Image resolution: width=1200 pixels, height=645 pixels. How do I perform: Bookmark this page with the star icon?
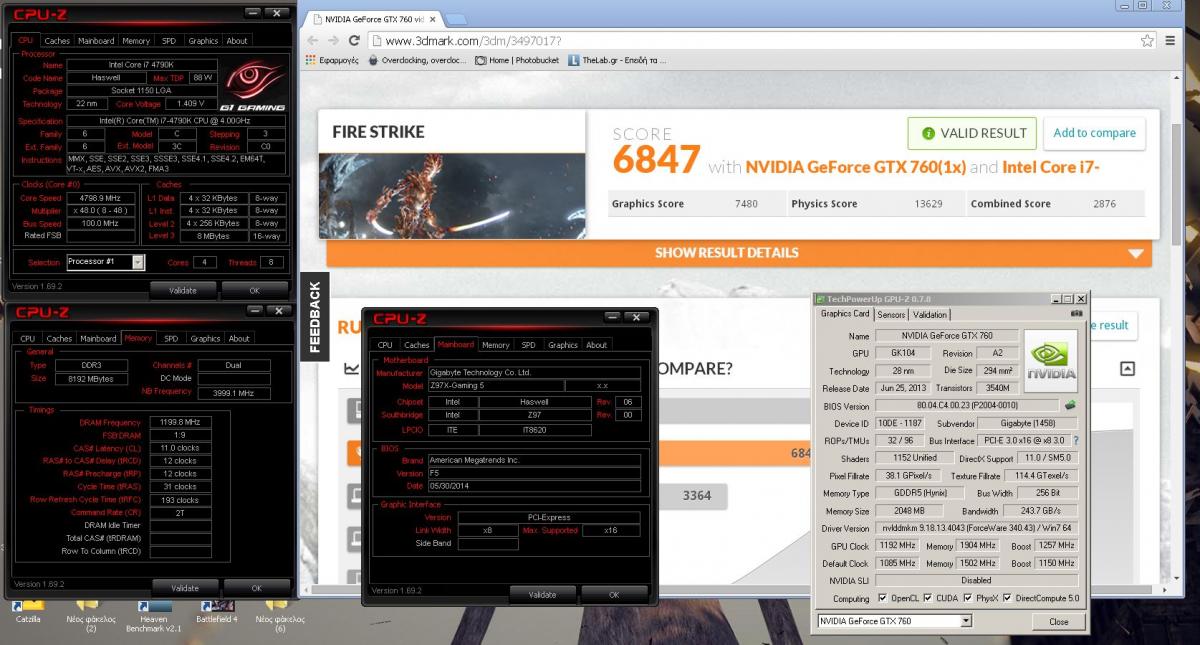pyautogui.click(x=1148, y=41)
